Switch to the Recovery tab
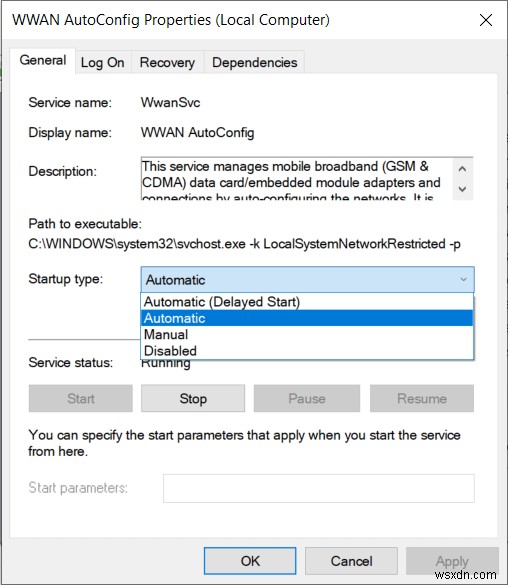Screen dimensions: 508x585 167,62
